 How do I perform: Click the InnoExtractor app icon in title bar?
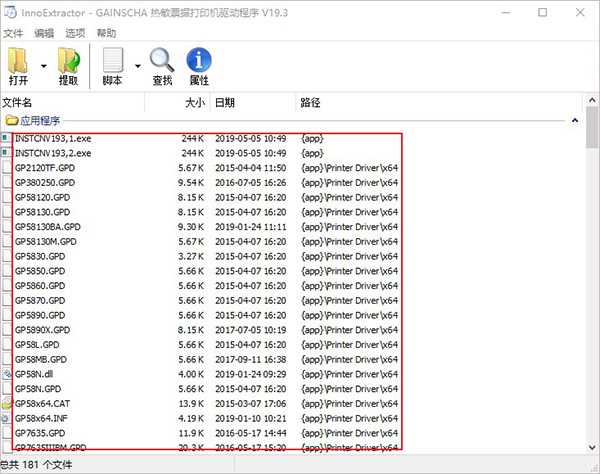[10, 12]
